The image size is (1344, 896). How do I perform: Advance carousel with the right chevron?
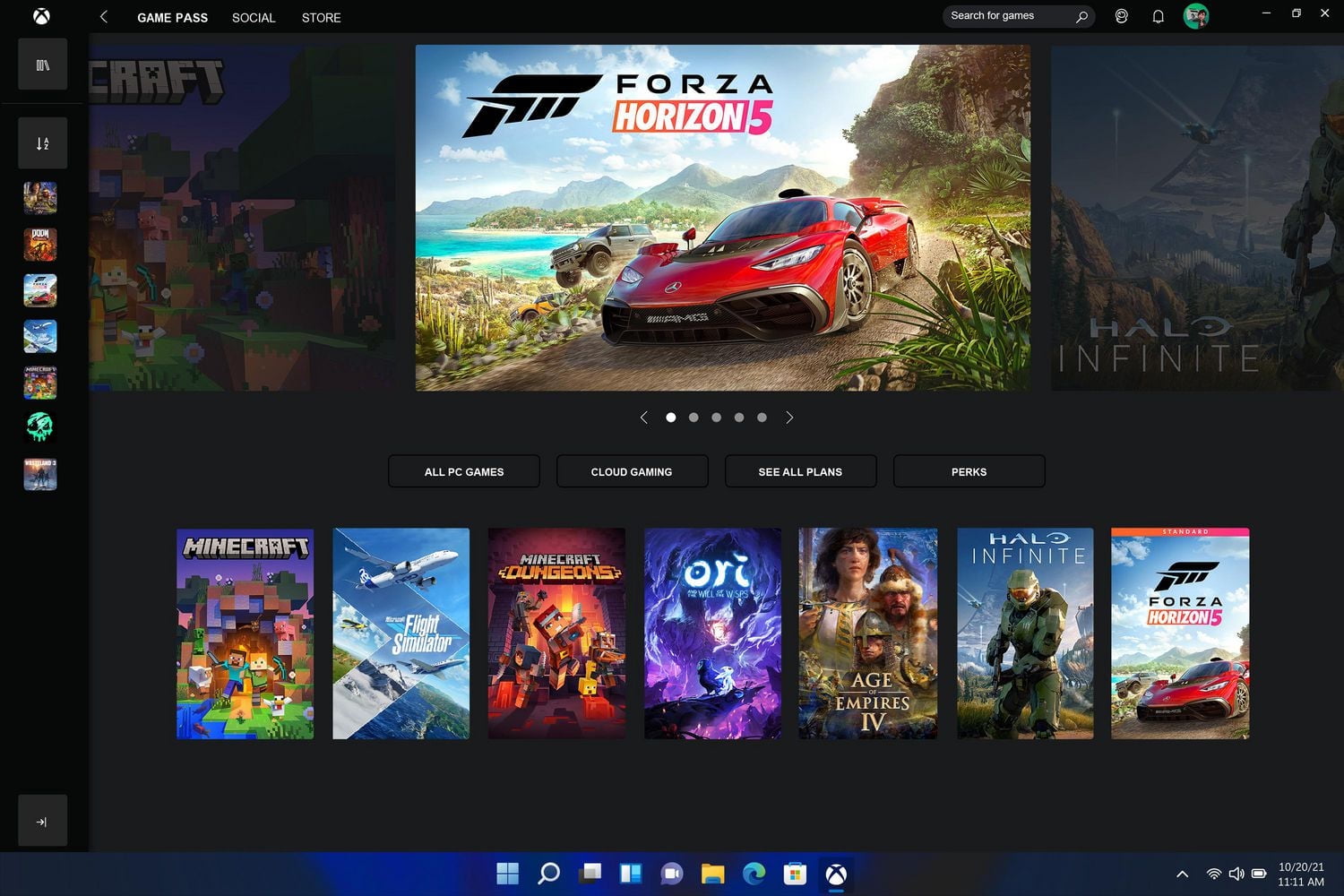[x=789, y=418]
